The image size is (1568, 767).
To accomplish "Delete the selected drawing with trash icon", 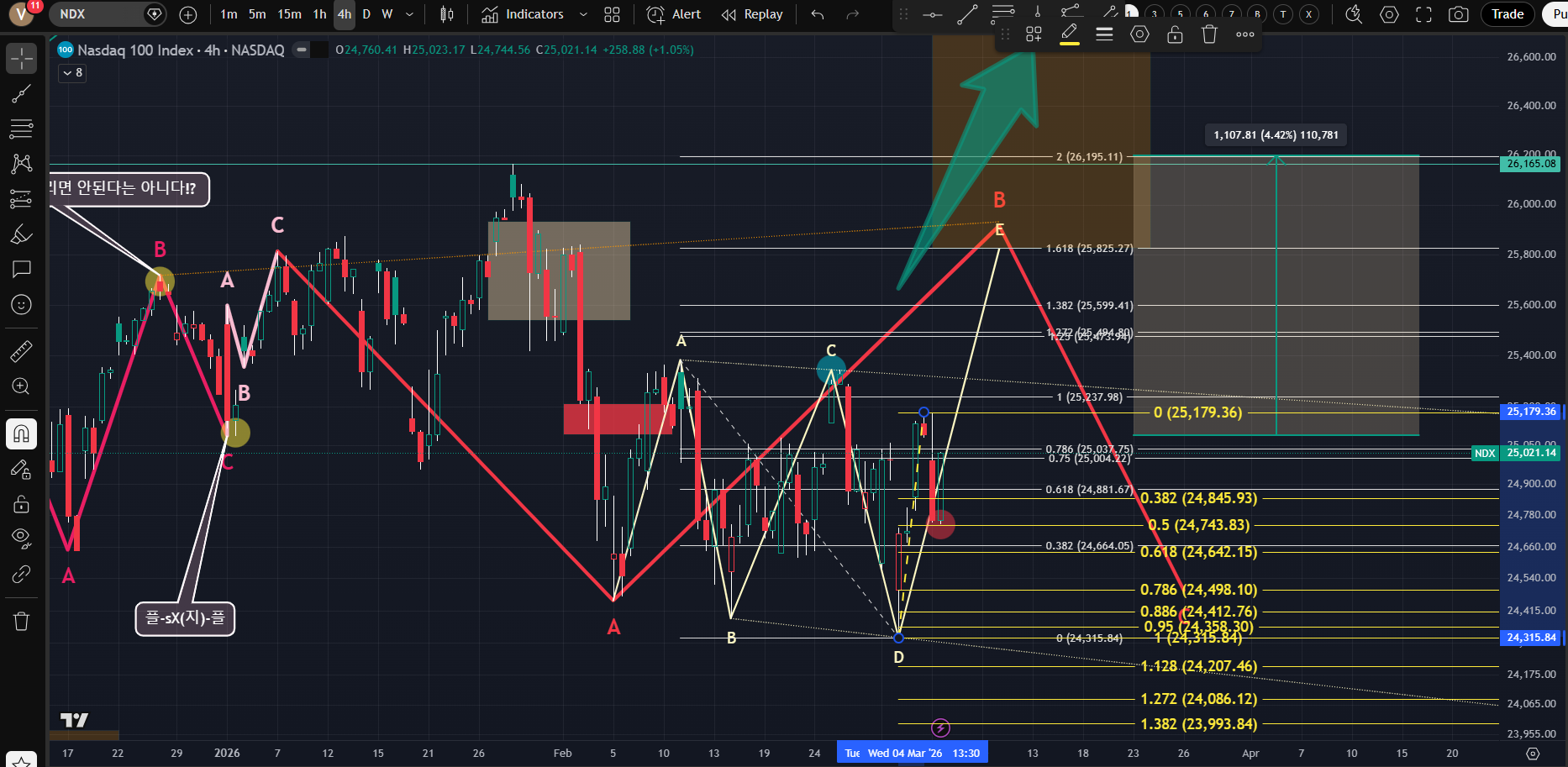I will click(x=1209, y=34).
